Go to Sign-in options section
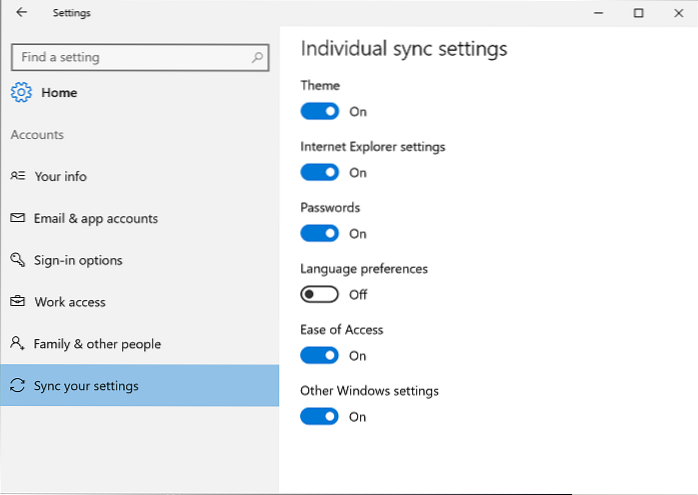The height and width of the screenshot is (495, 698). pos(78,260)
